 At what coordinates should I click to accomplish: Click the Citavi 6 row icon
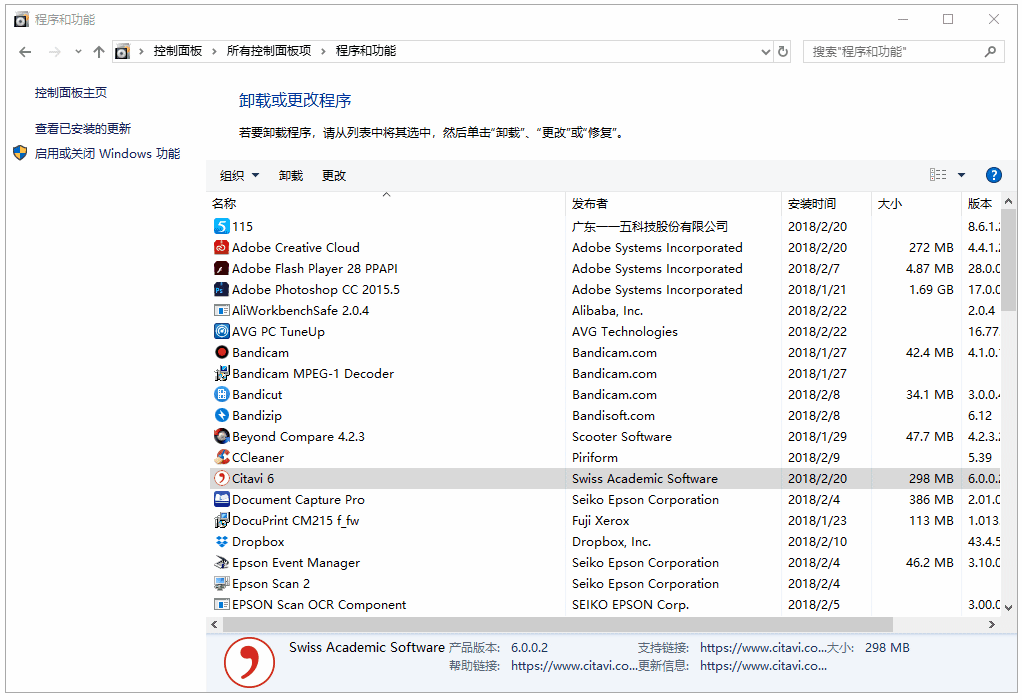pyautogui.click(x=222, y=478)
